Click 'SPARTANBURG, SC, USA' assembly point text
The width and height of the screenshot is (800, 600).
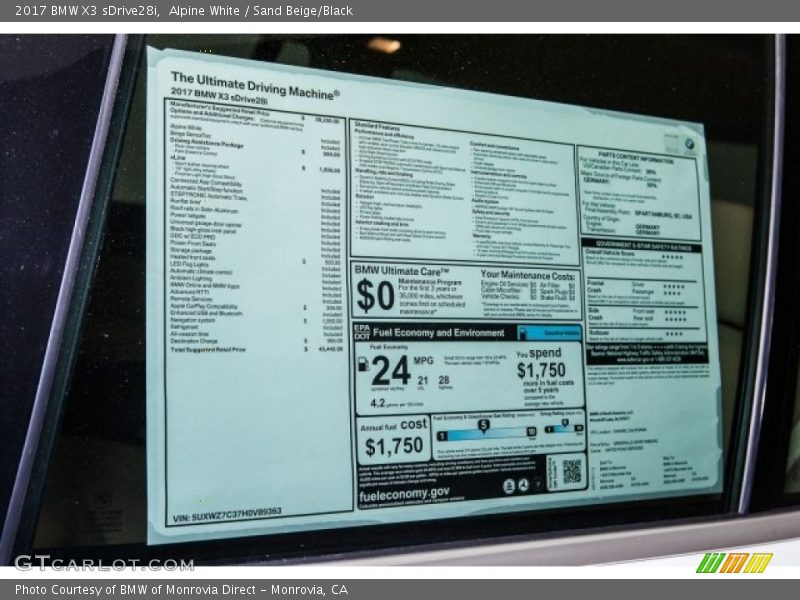coord(663,215)
